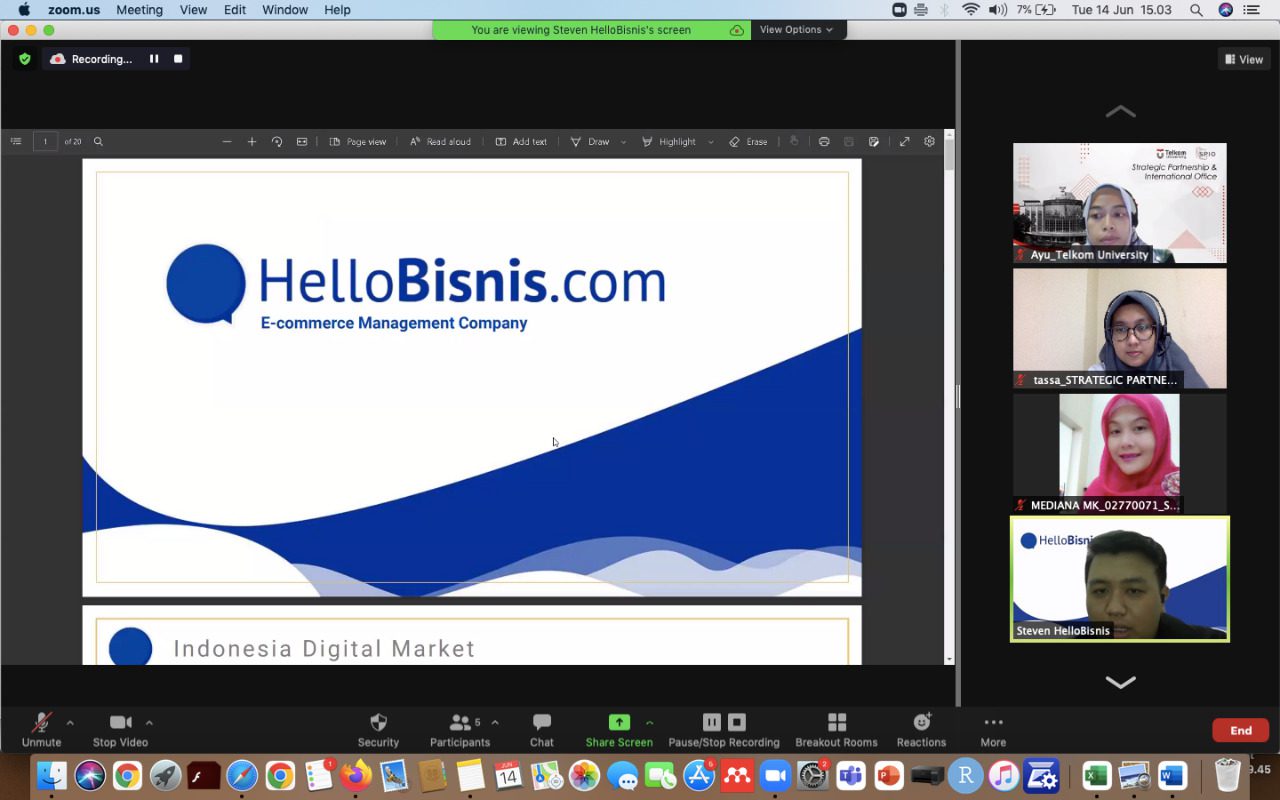The image size is (1280, 800).
Task: Click the PDF vertical scrollbar
Action: (x=949, y=396)
